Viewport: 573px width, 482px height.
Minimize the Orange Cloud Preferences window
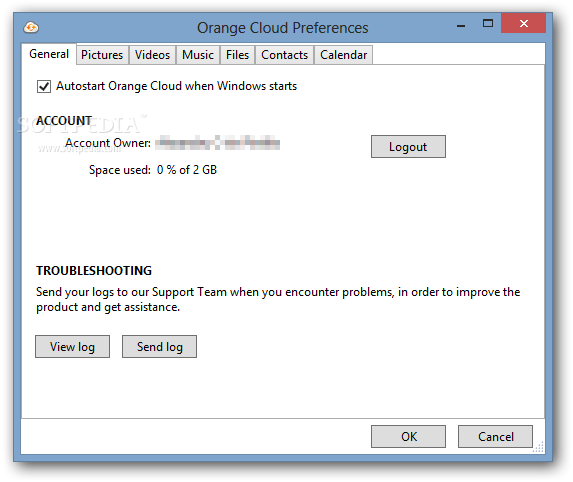(461, 25)
